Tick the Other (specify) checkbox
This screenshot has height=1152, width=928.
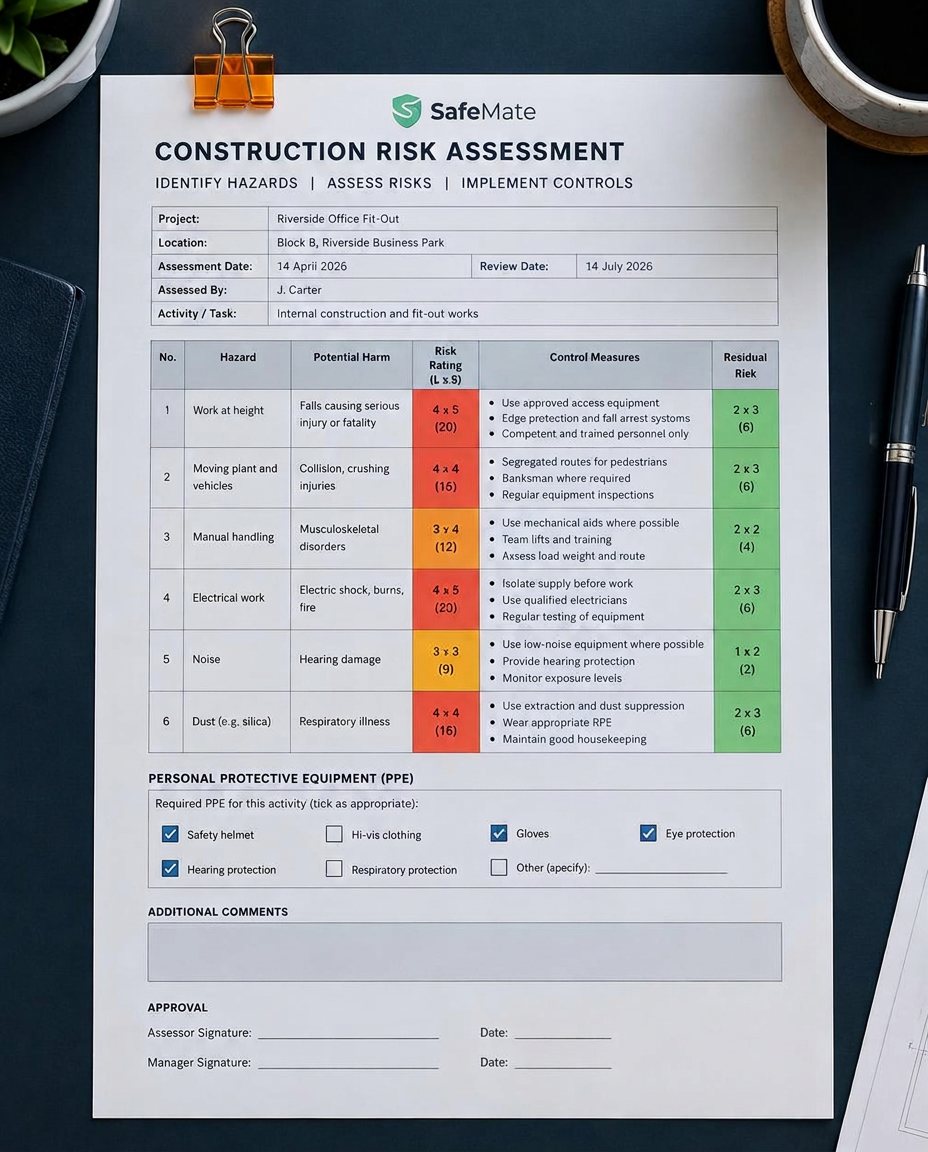pos(499,867)
